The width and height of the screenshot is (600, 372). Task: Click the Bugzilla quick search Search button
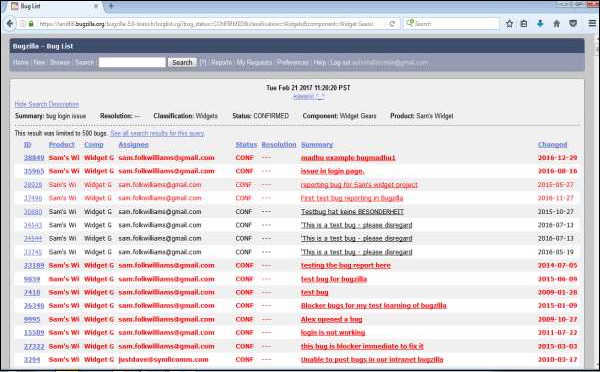coord(182,62)
